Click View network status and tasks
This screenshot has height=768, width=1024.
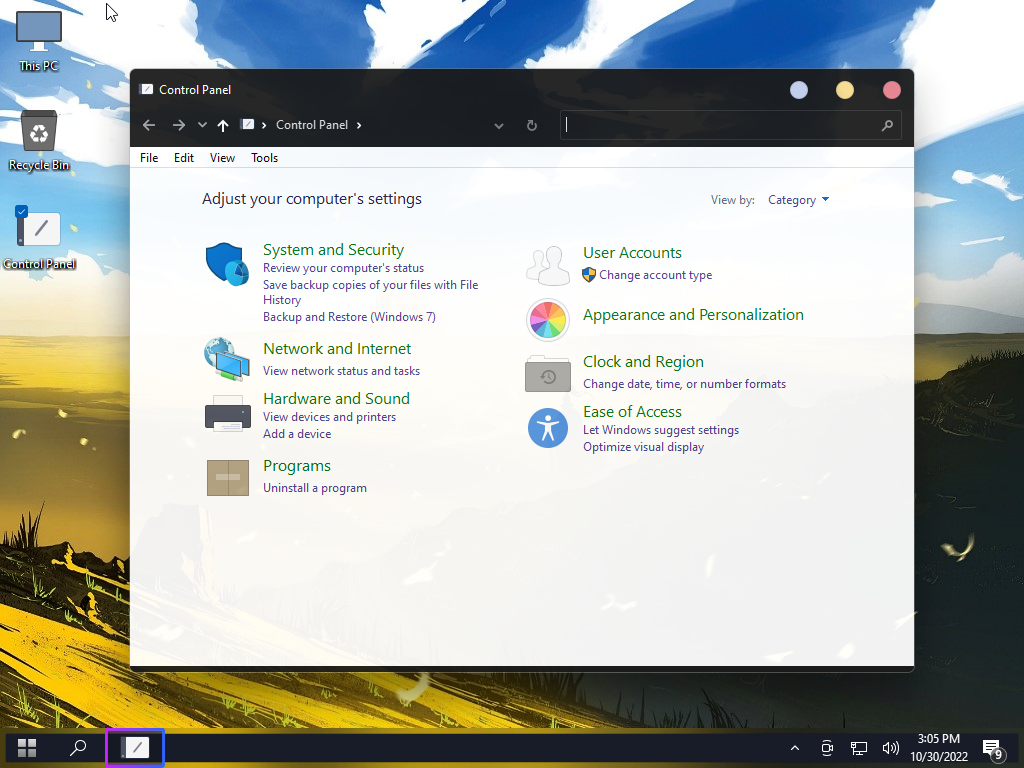[x=342, y=370]
